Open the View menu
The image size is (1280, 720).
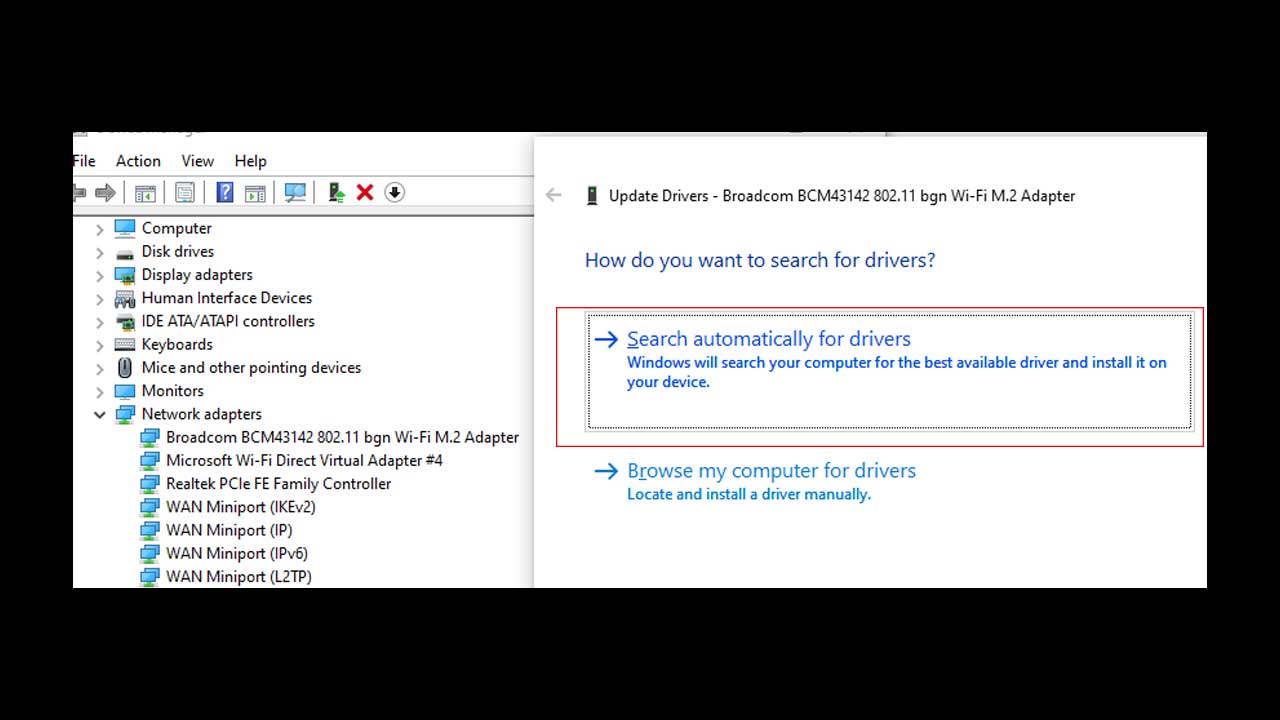coord(197,161)
